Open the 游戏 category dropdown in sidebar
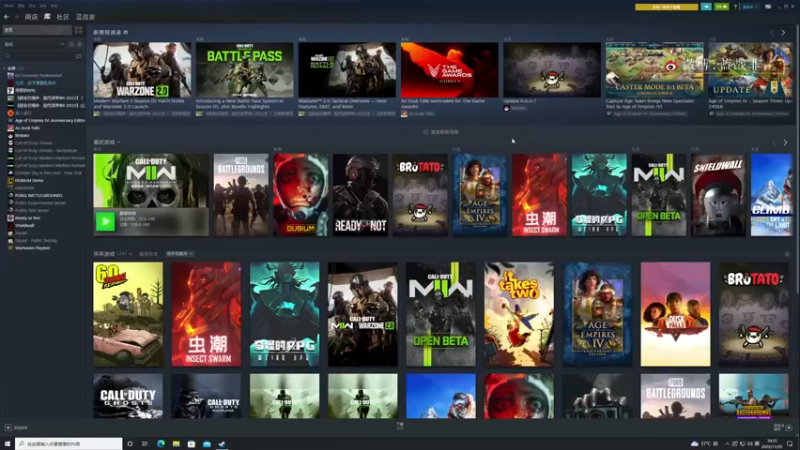800x450 pixels. coord(34,44)
